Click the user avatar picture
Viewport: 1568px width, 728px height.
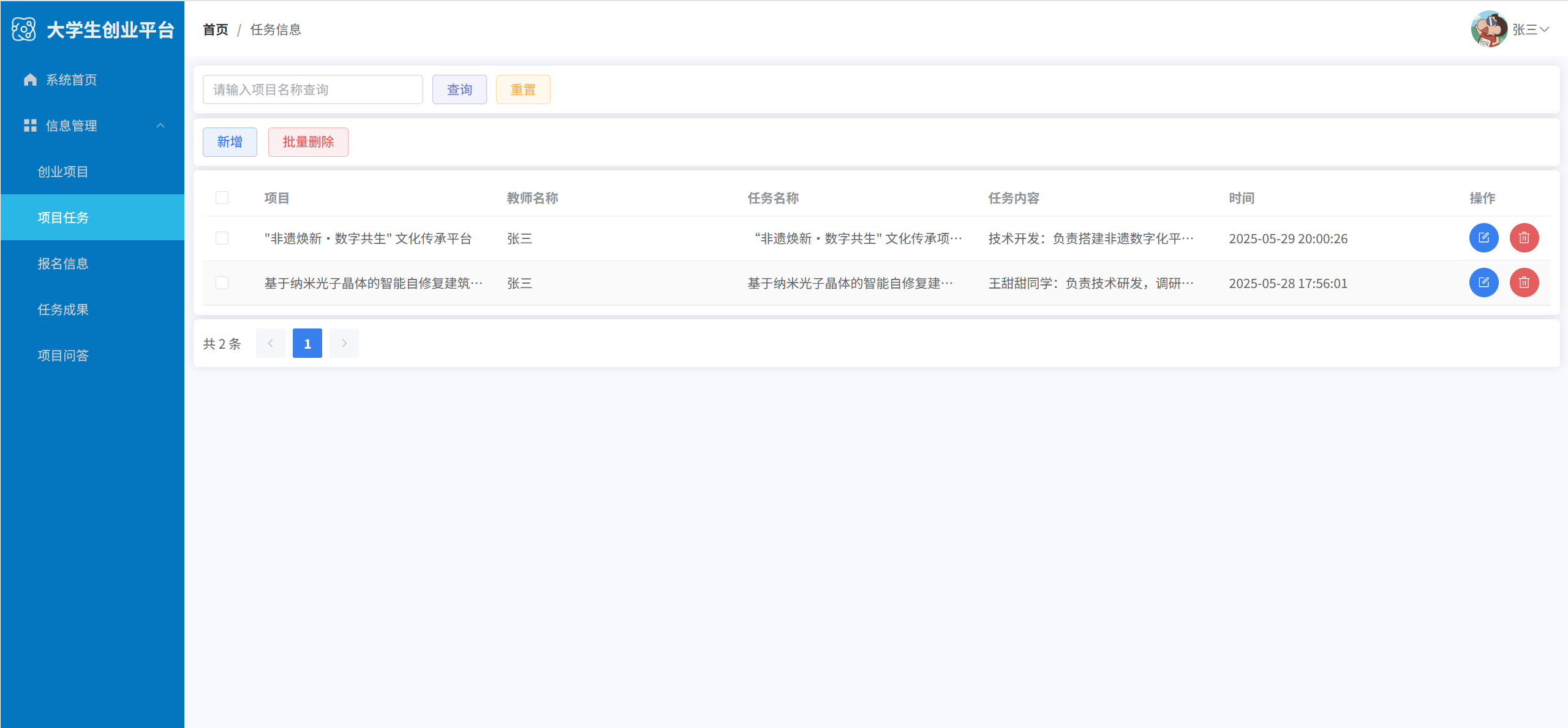point(1488,29)
